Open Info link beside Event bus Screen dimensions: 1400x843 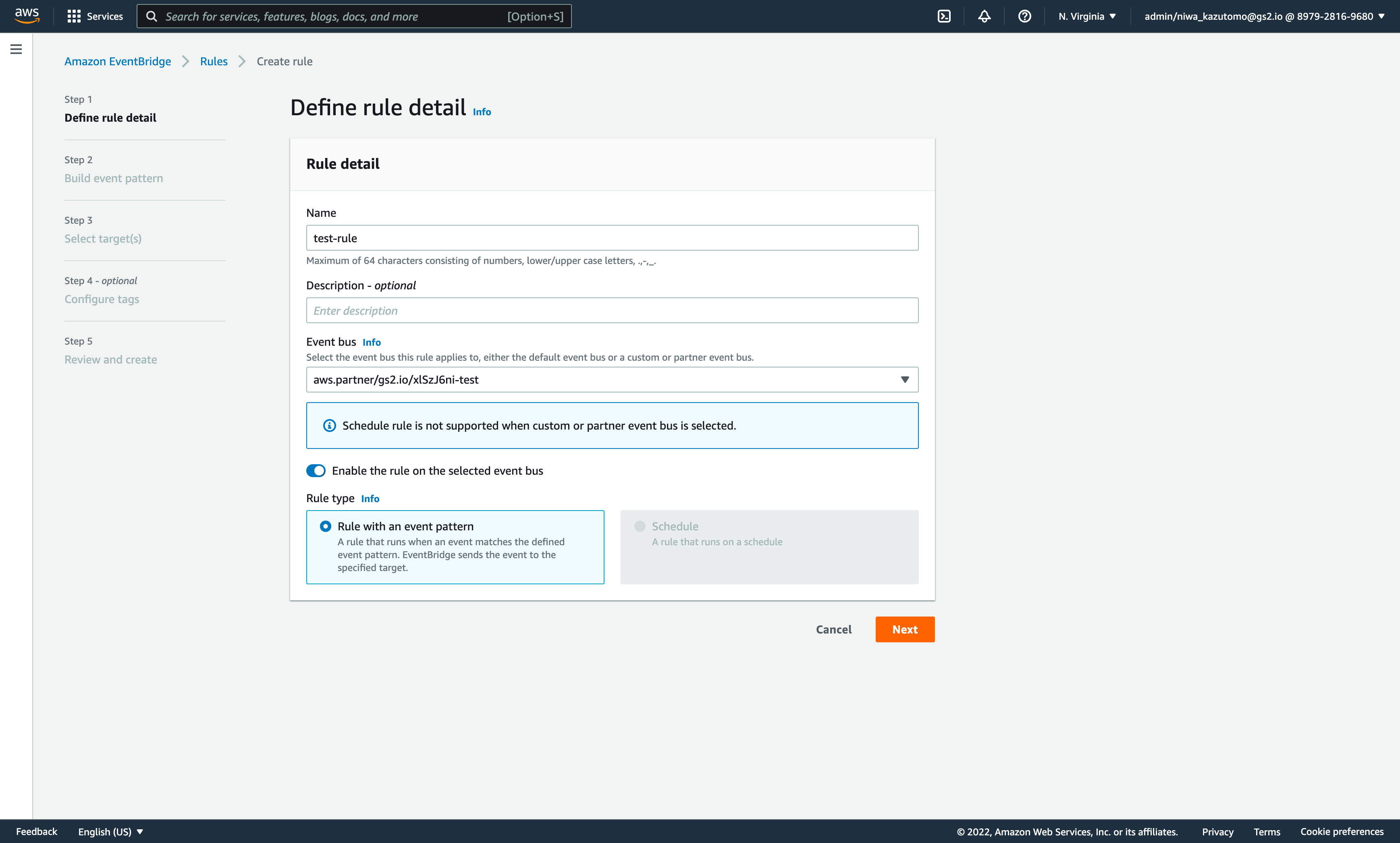coord(372,343)
